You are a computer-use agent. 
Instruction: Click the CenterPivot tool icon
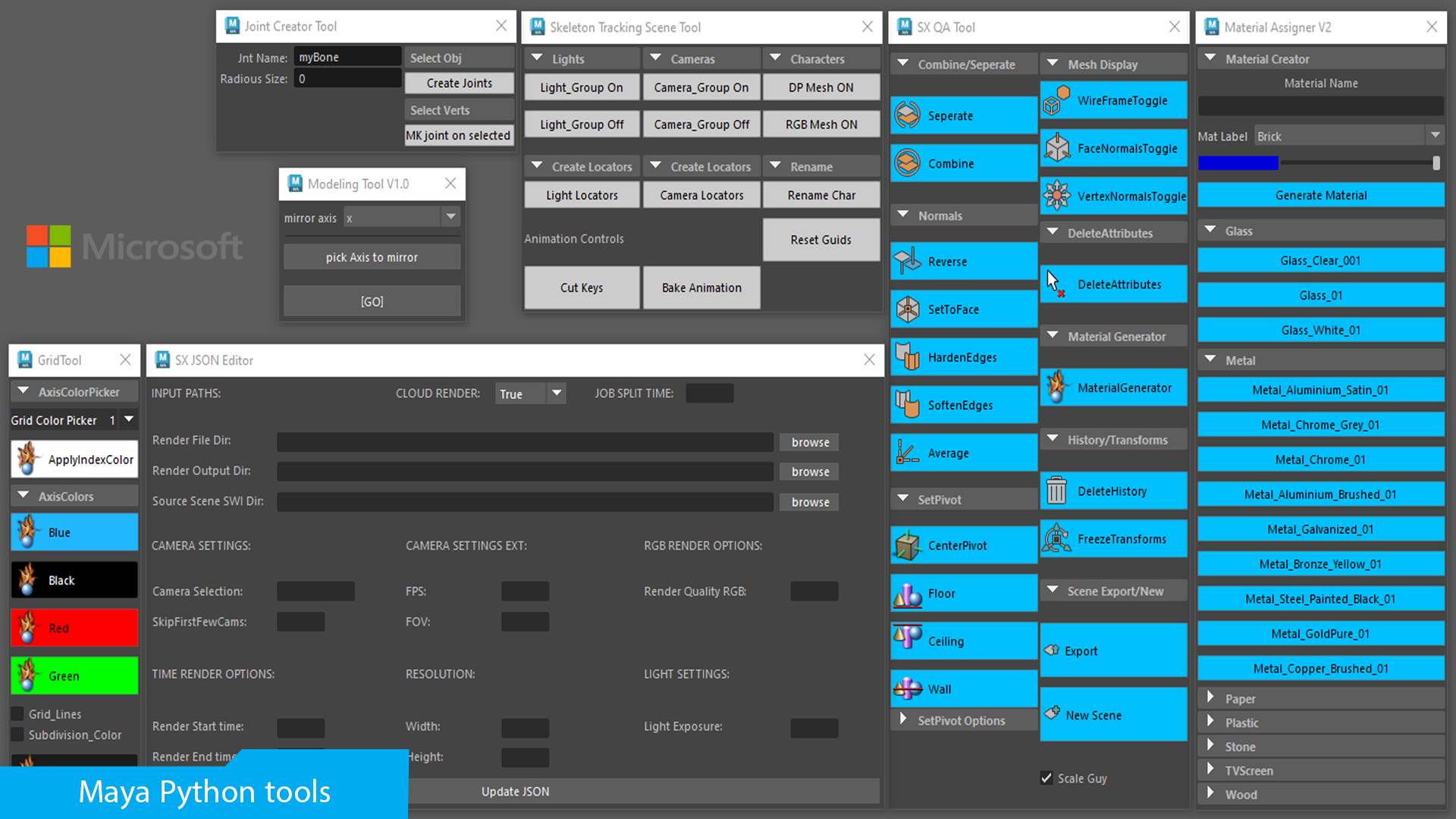[907, 544]
